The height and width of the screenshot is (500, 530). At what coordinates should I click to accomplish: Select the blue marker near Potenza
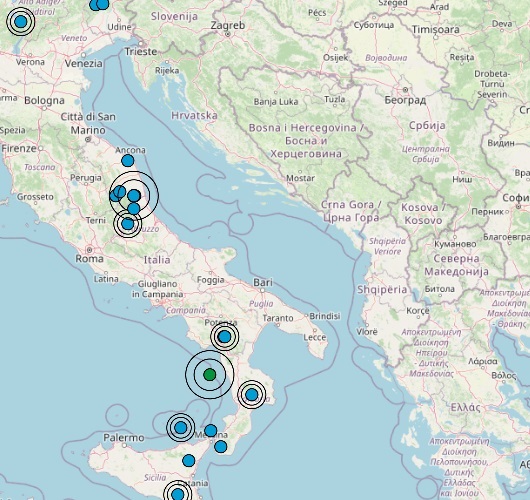coord(224,337)
